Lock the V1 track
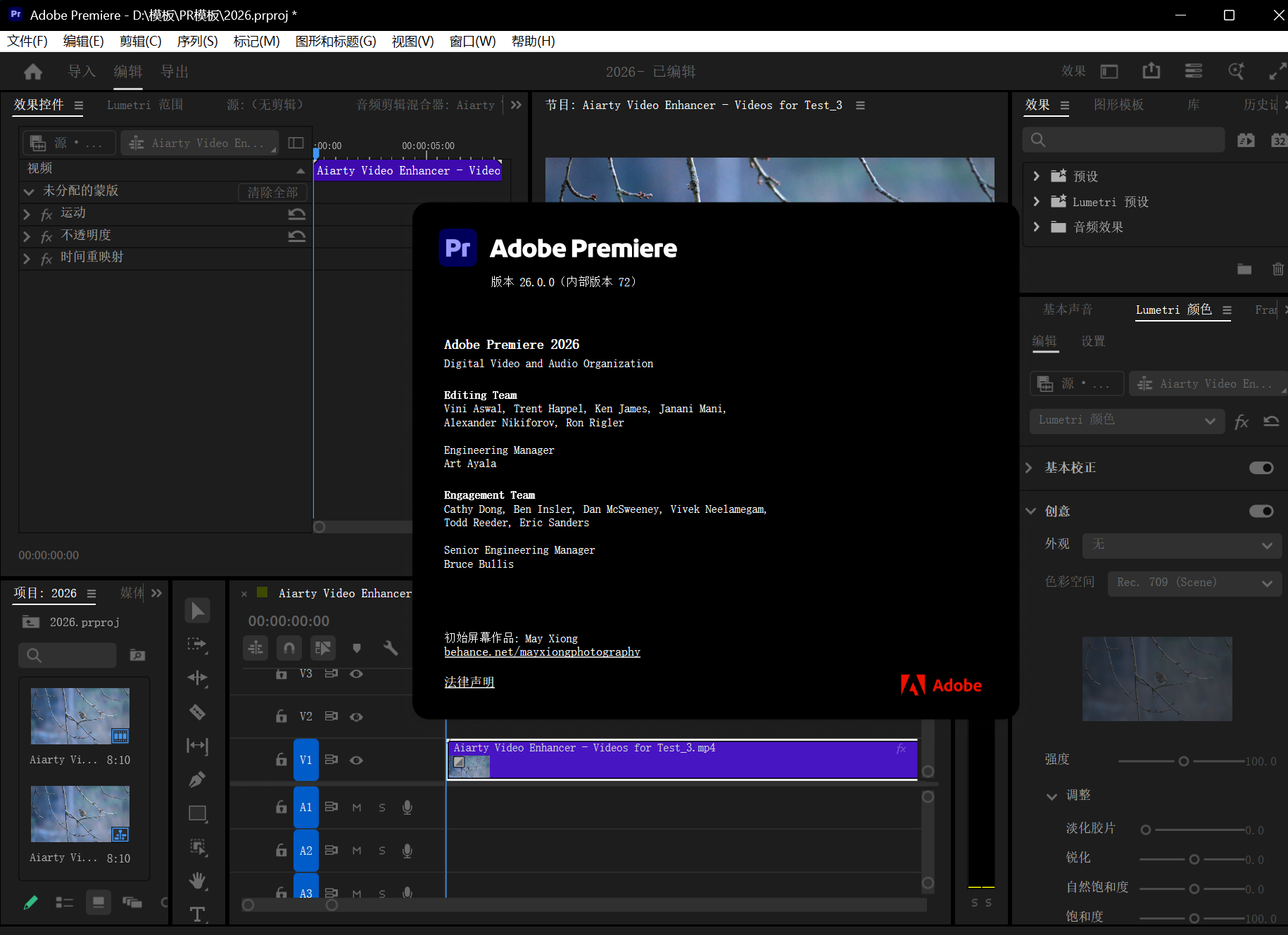The height and width of the screenshot is (935, 1288). coord(282,760)
